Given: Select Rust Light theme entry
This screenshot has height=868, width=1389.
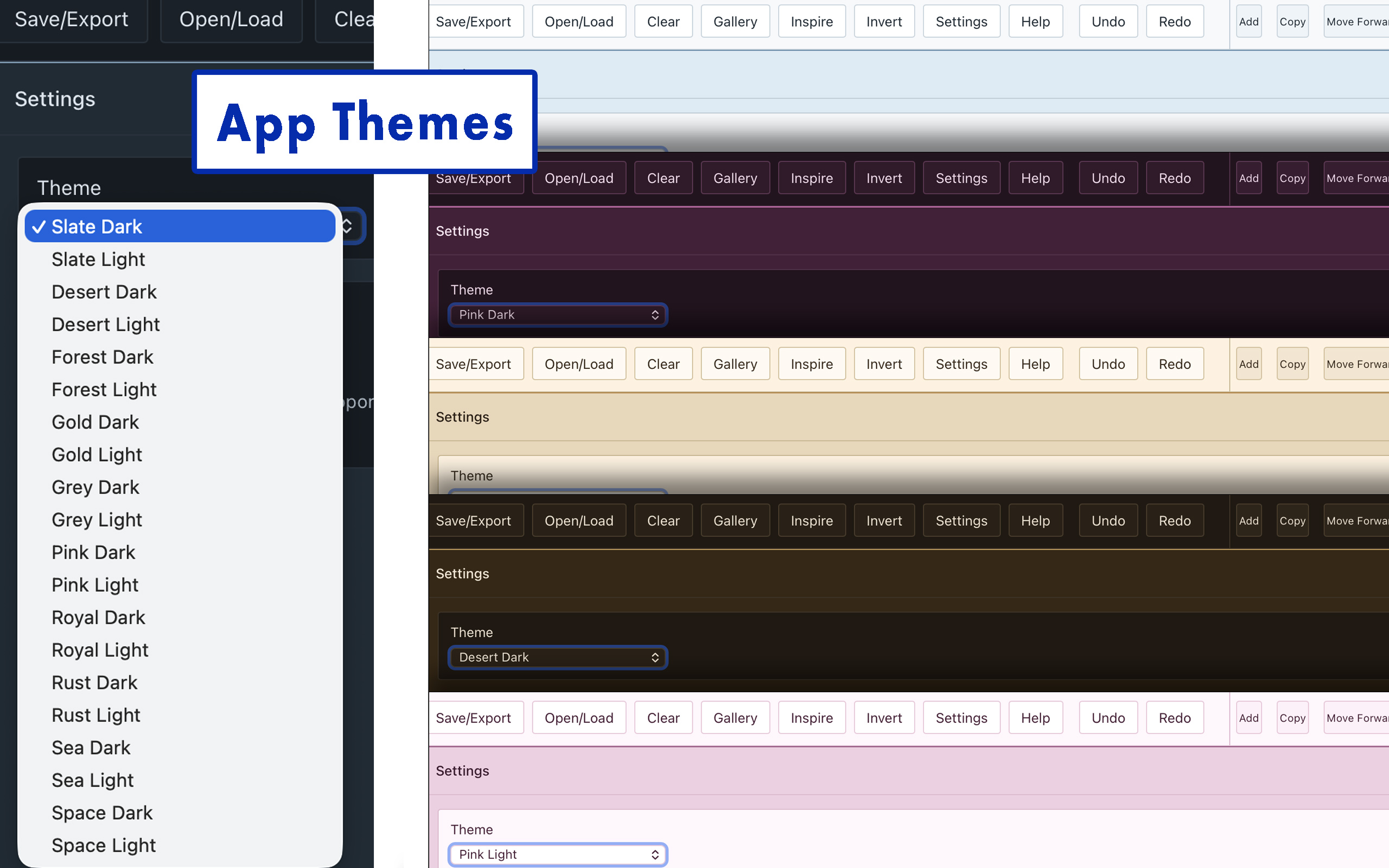Looking at the screenshot, I should 180,714.
